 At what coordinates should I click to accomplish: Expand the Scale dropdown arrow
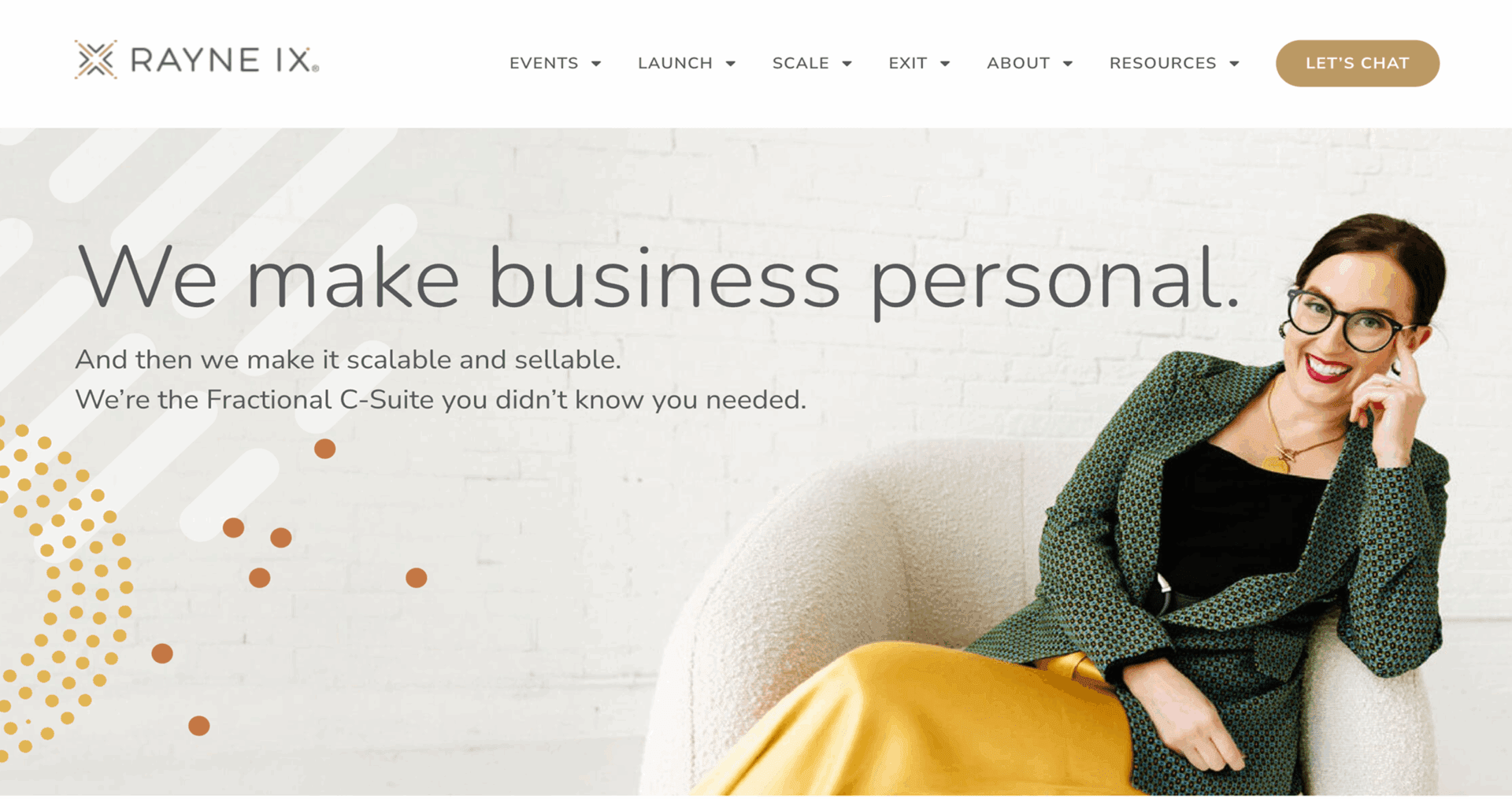point(847,64)
